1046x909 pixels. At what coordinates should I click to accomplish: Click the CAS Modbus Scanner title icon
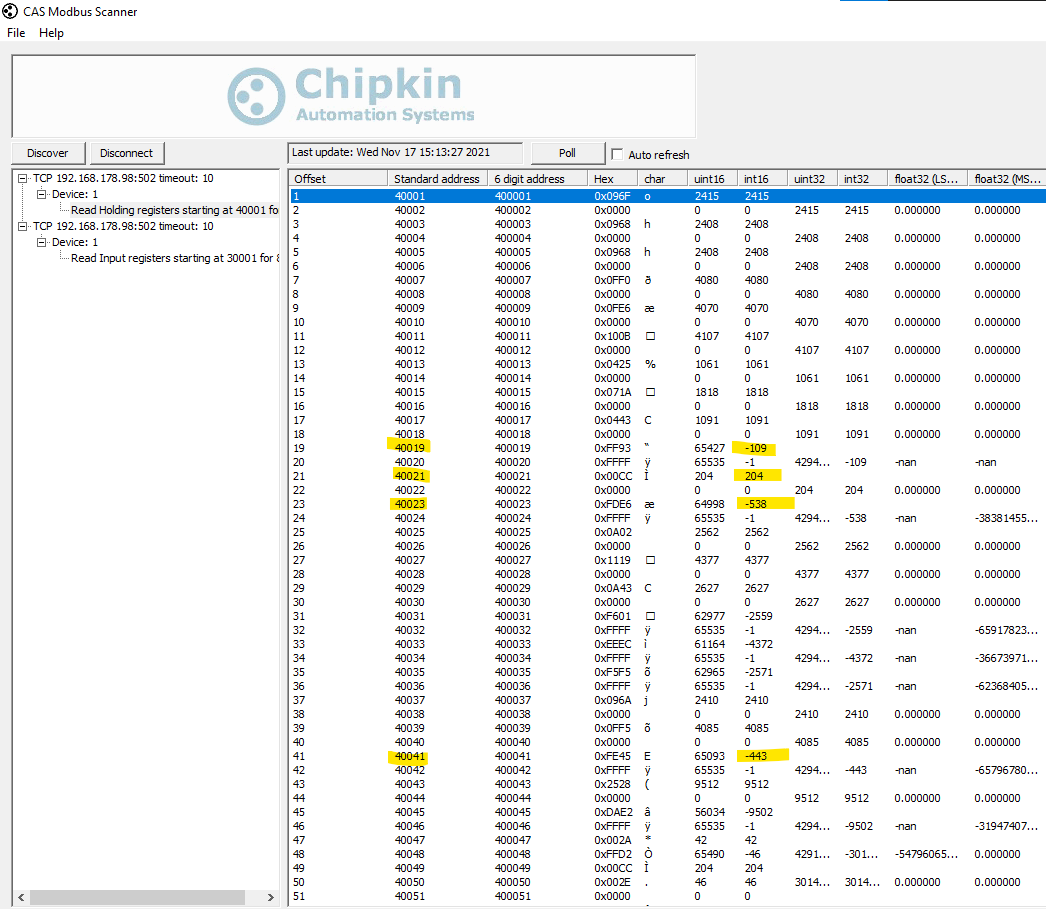tap(9, 11)
